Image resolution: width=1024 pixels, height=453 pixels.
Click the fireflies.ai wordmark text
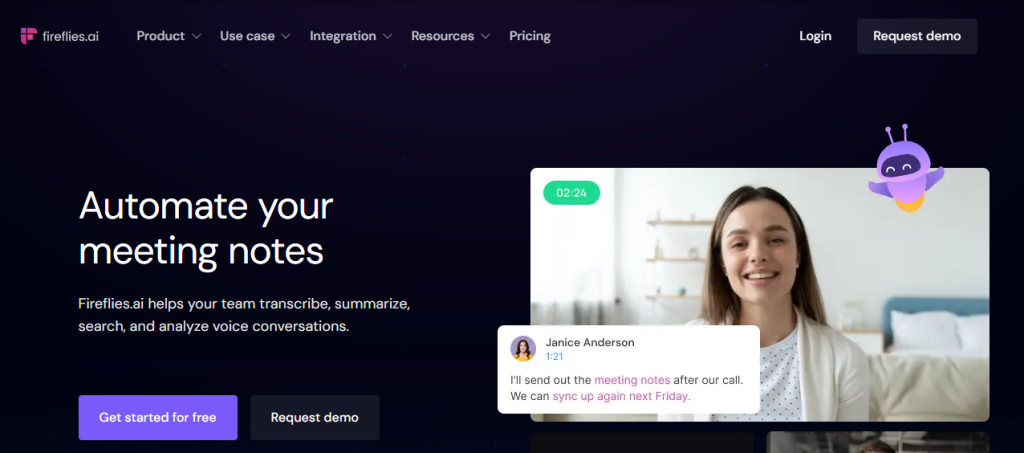70,36
